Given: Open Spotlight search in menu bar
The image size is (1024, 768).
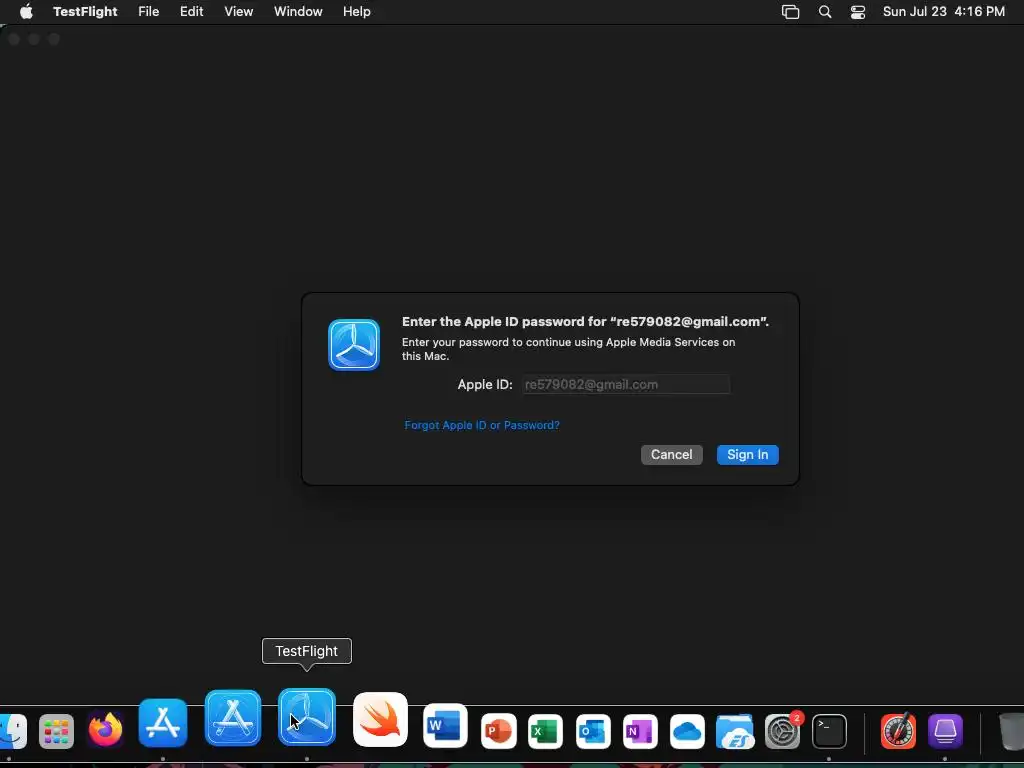Looking at the screenshot, I should pyautogui.click(x=825, y=11).
